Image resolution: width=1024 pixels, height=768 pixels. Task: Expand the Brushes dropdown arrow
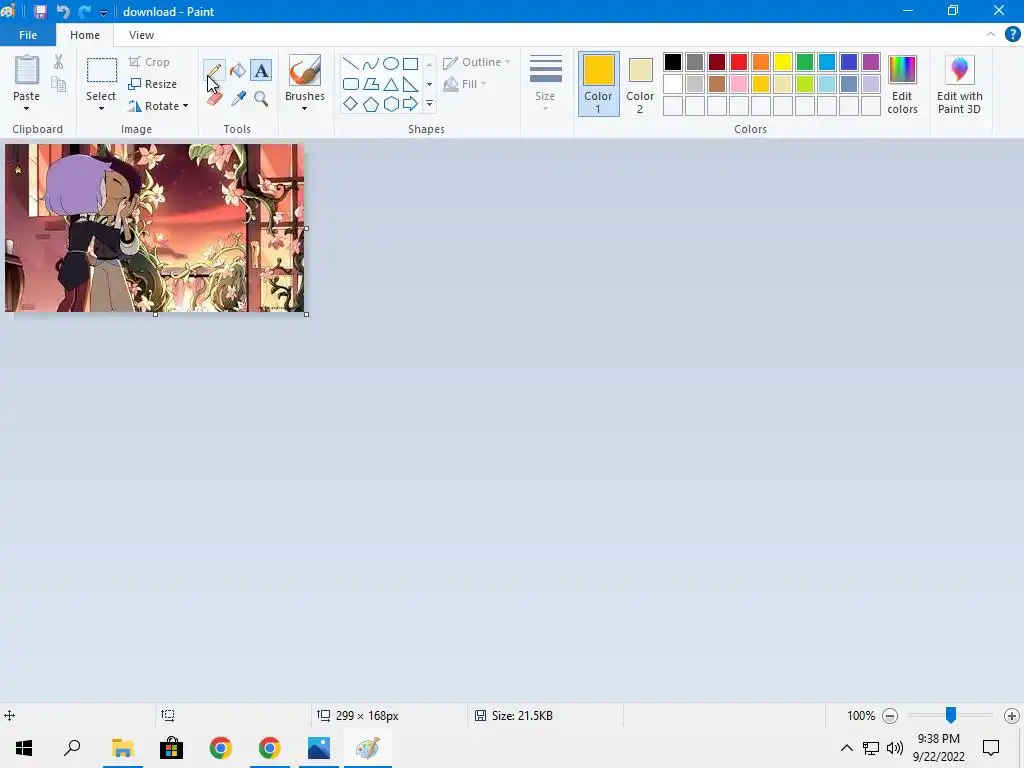(304, 108)
